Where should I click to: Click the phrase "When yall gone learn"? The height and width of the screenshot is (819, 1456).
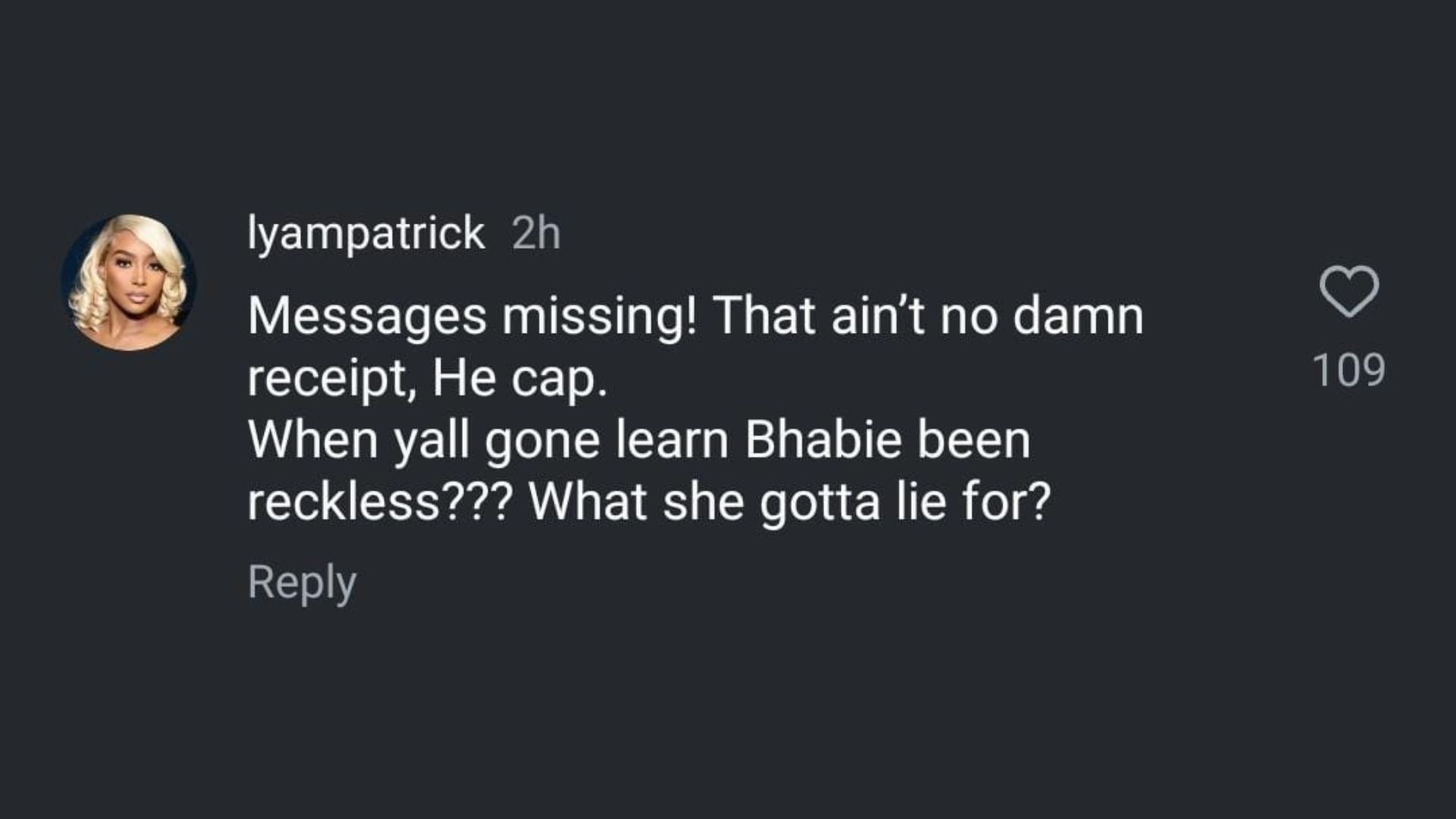click(488, 440)
